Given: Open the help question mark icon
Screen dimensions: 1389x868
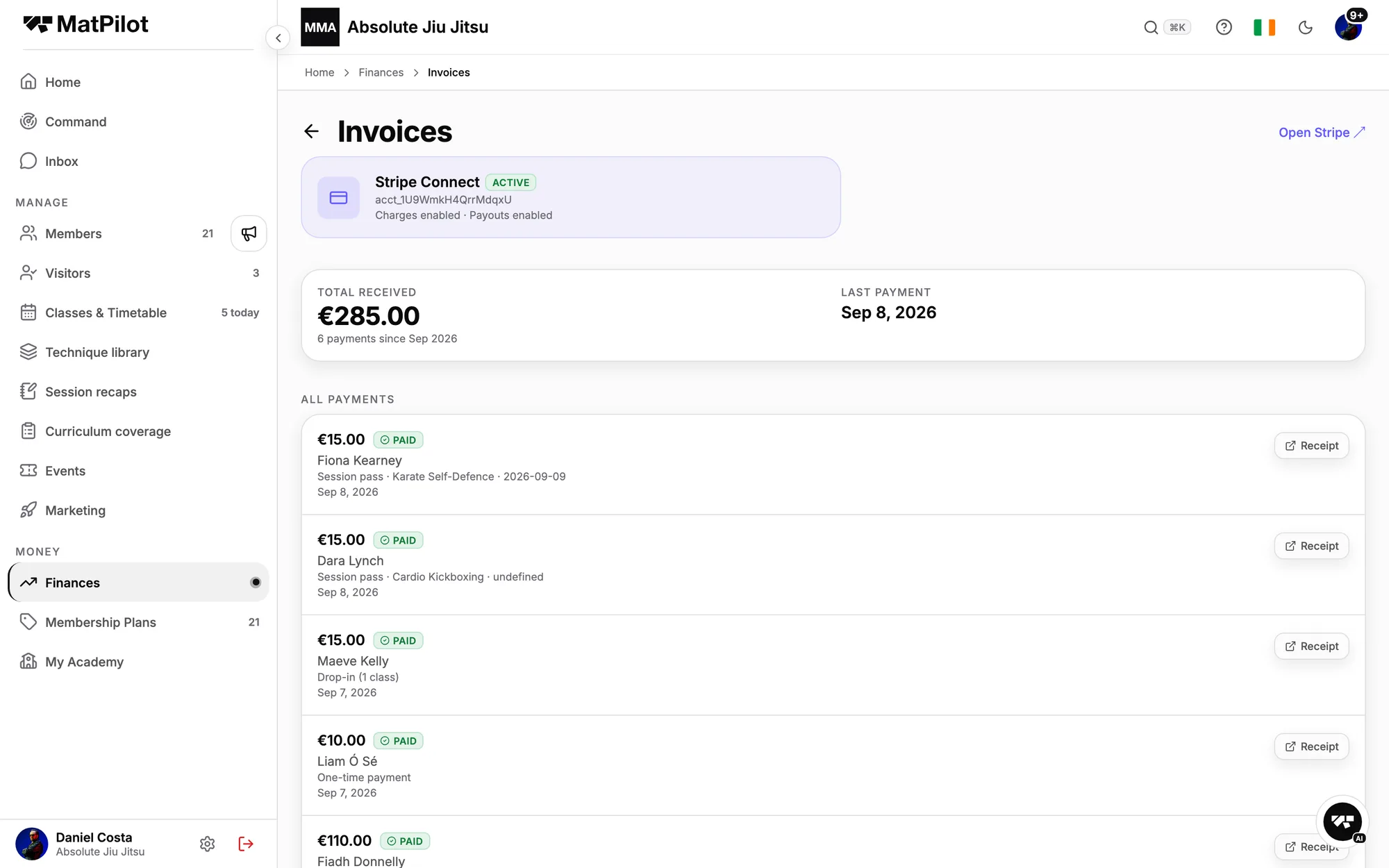Looking at the screenshot, I should pyautogui.click(x=1224, y=27).
